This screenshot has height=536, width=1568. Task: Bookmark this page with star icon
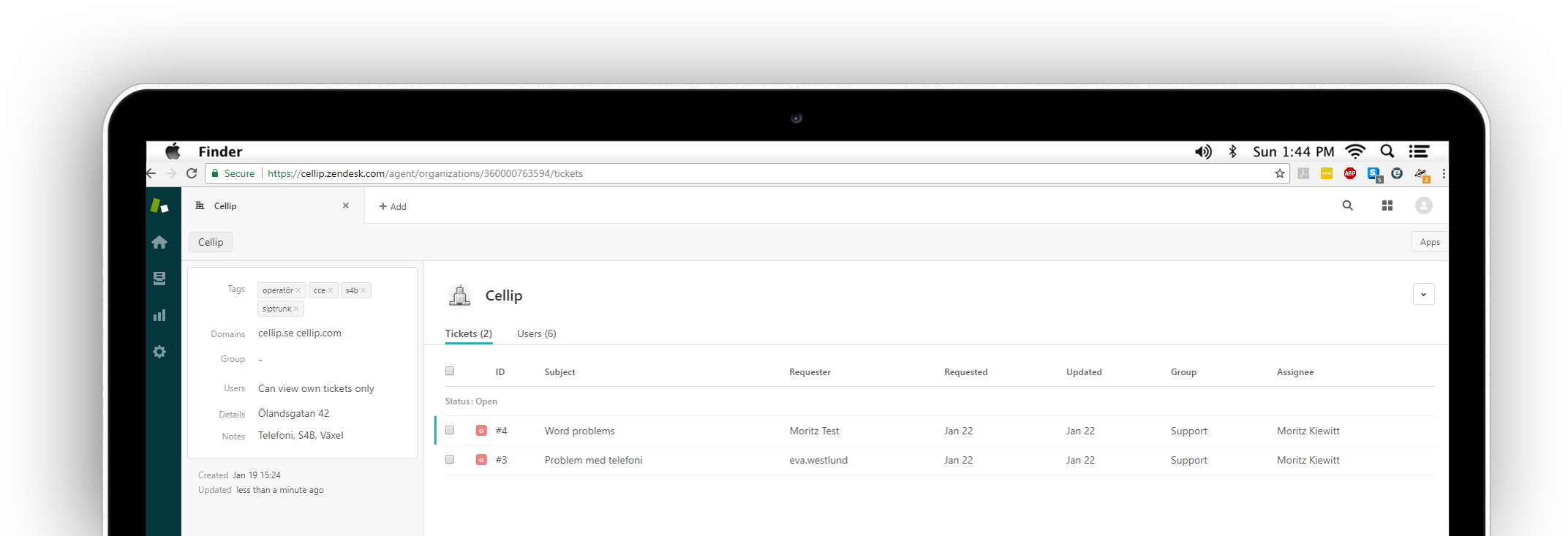point(1280,173)
